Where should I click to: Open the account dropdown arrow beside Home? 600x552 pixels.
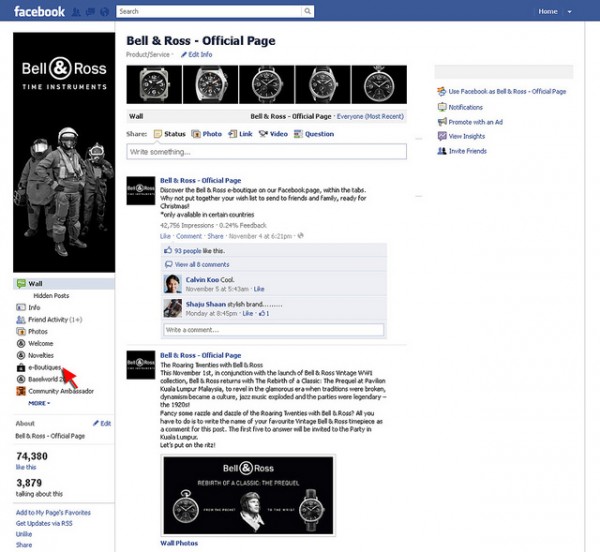tap(569, 12)
